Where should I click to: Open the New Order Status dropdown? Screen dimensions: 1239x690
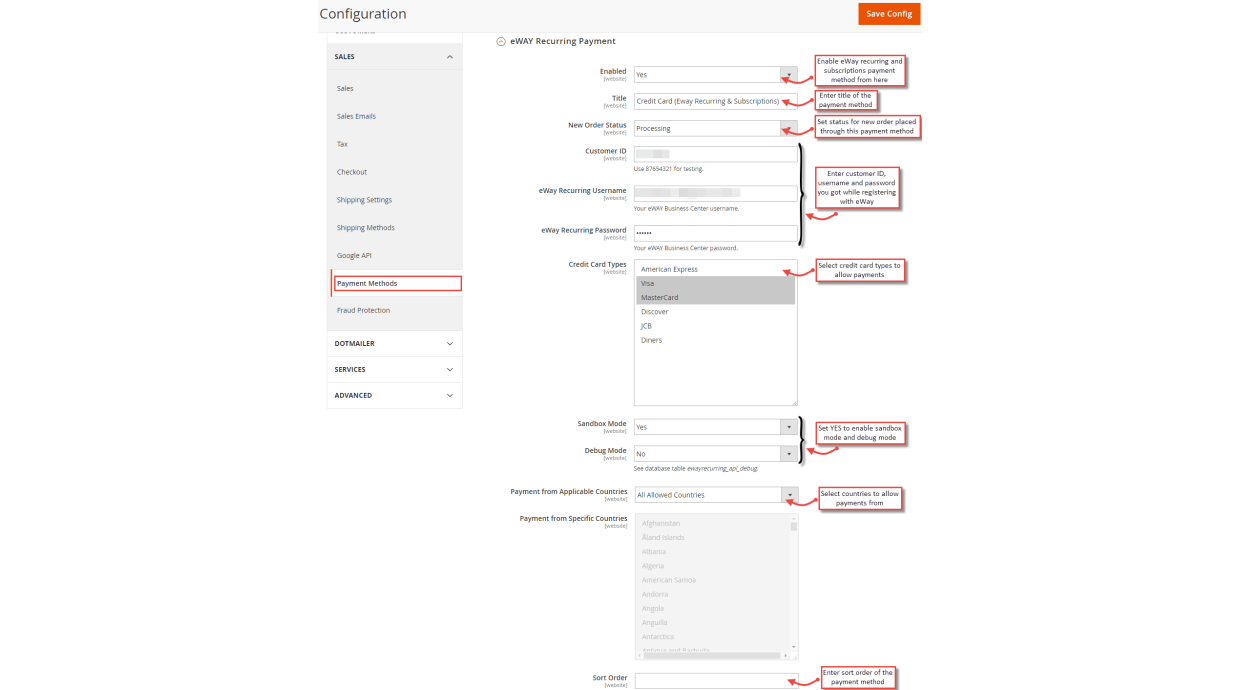716,128
